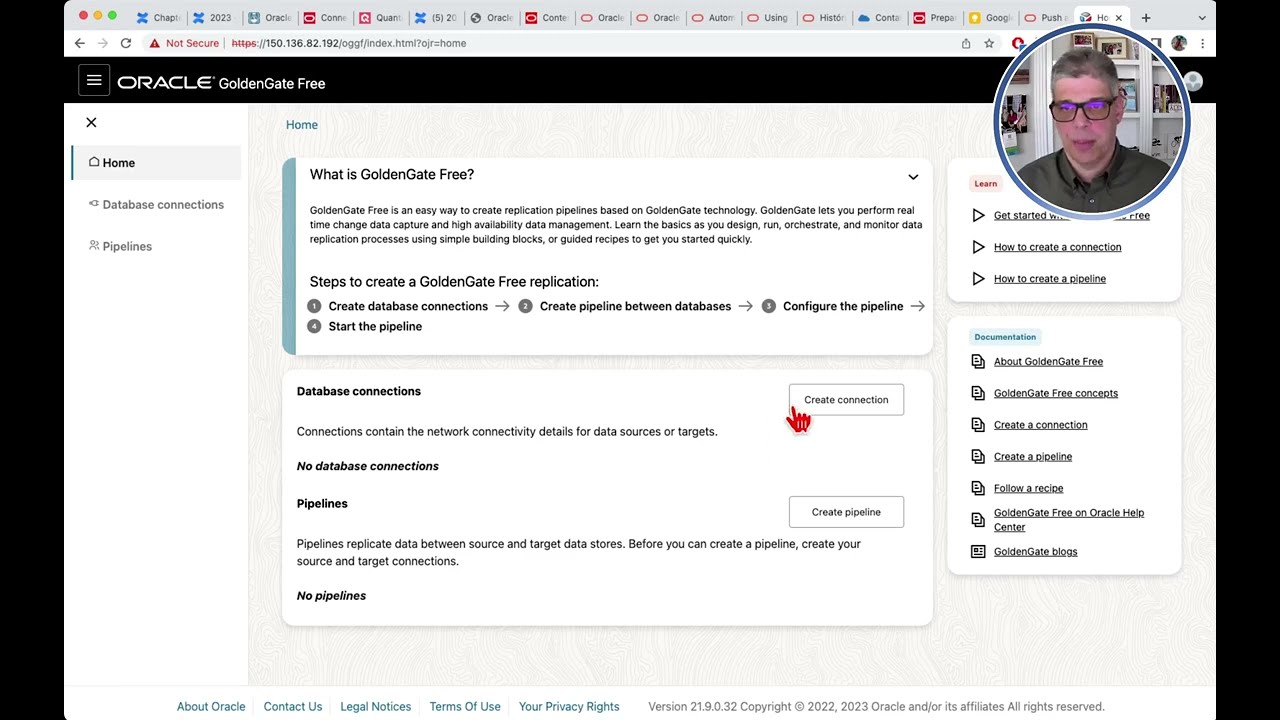Image resolution: width=1280 pixels, height=720 pixels.
Task: Collapse the What is GoldenGate Free section
Action: point(913,177)
